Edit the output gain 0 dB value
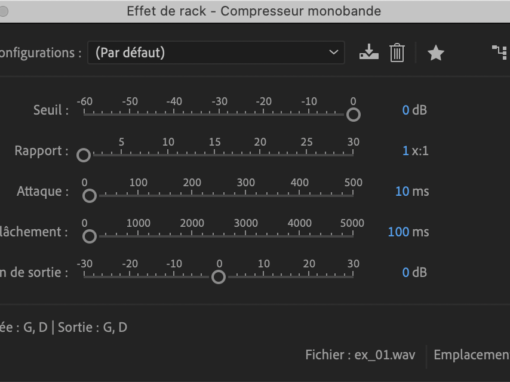Image resolution: width=510 pixels, height=382 pixels. [406, 273]
